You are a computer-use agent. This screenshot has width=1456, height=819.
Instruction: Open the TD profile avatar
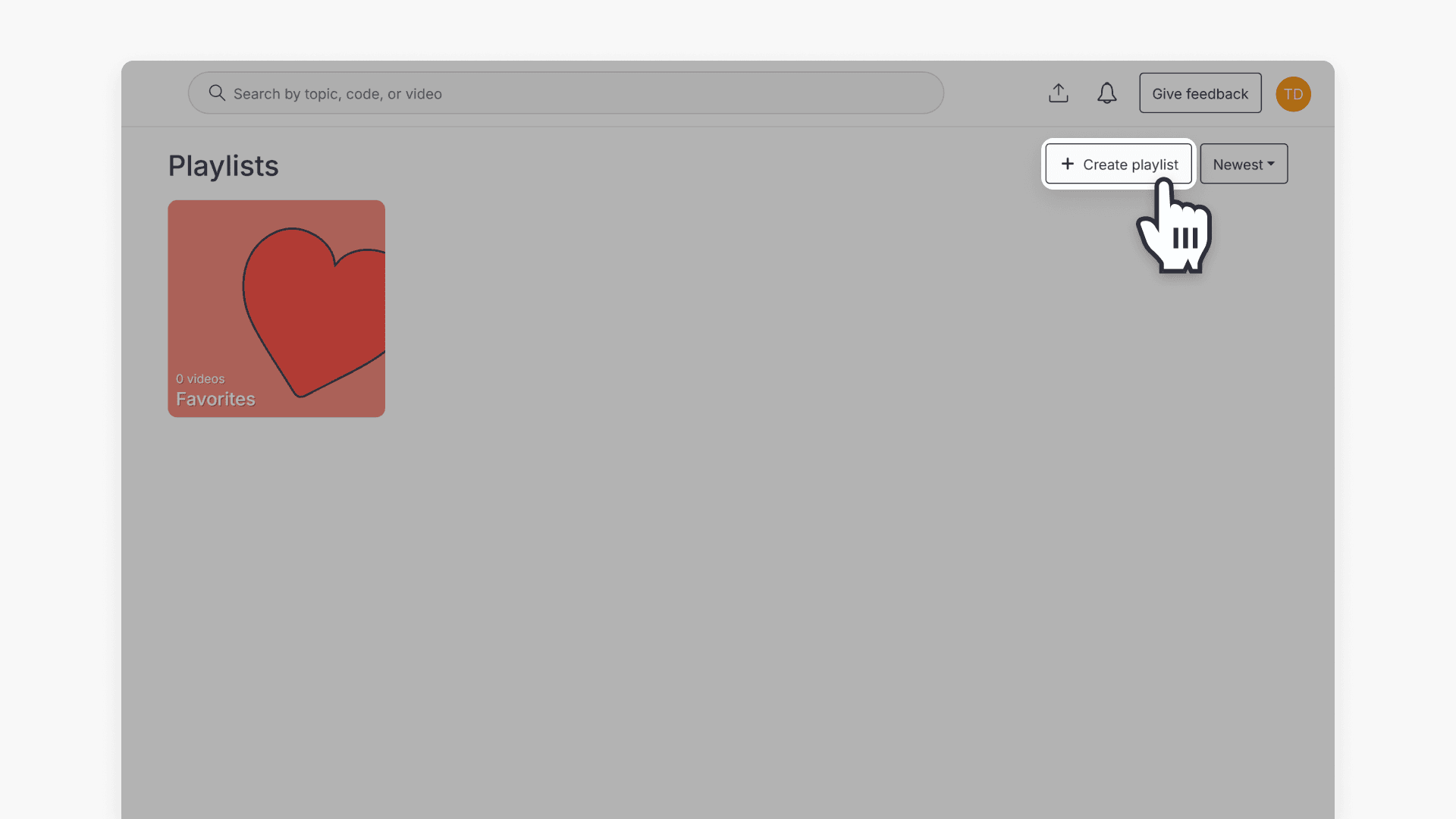pyautogui.click(x=1293, y=93)
